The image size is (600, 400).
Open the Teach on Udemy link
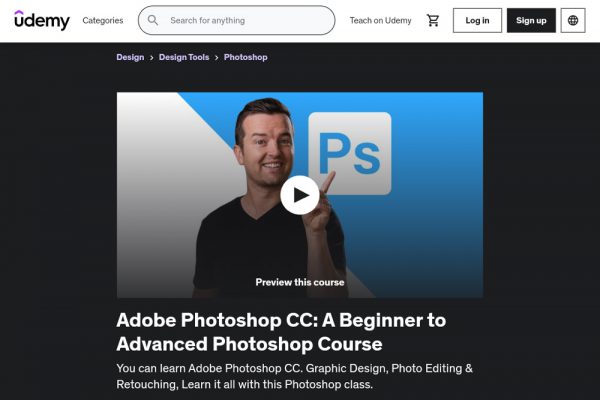tap(380, 21)
